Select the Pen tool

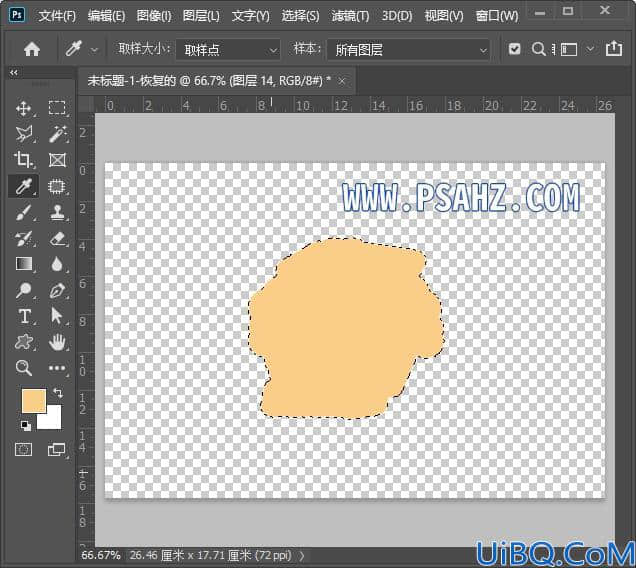coord(57,290)
